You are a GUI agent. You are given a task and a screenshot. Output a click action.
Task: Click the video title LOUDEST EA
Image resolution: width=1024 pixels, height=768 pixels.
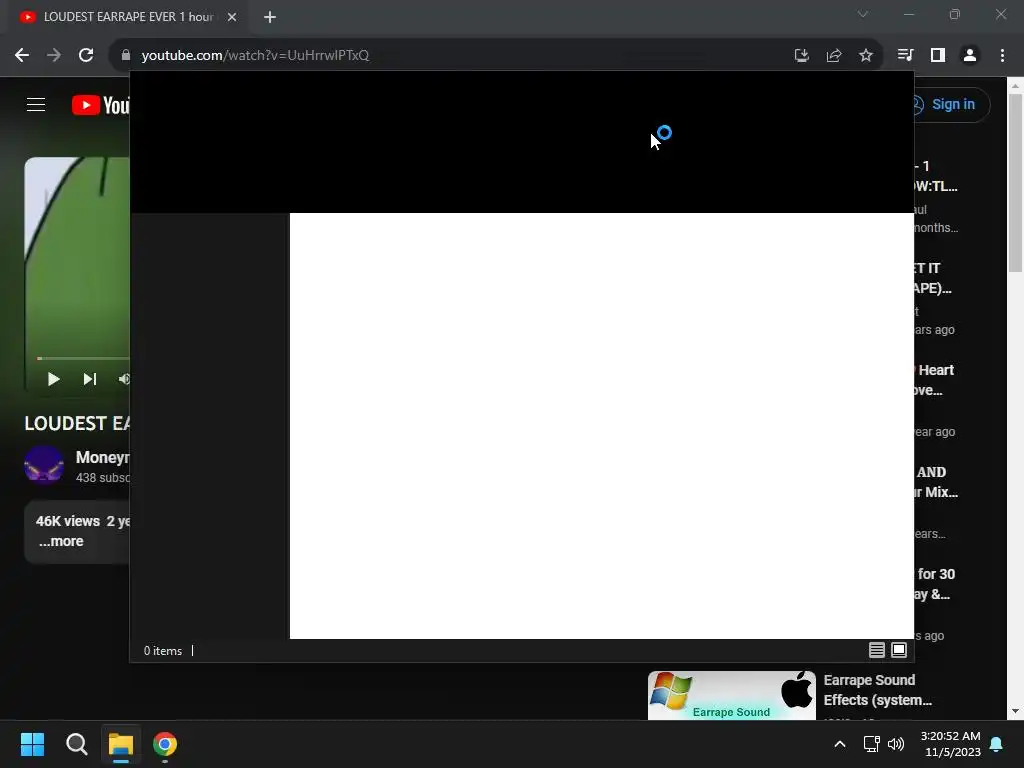click(x=77, y=423)
